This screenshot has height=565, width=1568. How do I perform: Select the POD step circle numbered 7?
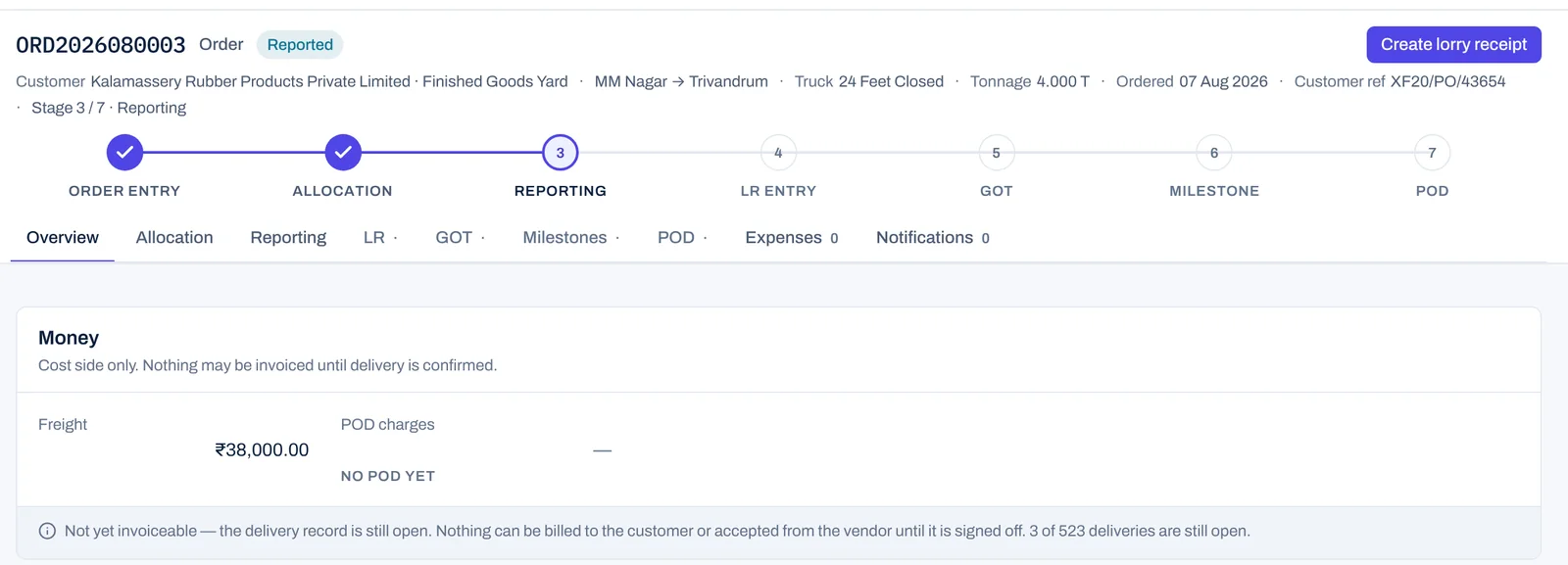coord(1432,153)
